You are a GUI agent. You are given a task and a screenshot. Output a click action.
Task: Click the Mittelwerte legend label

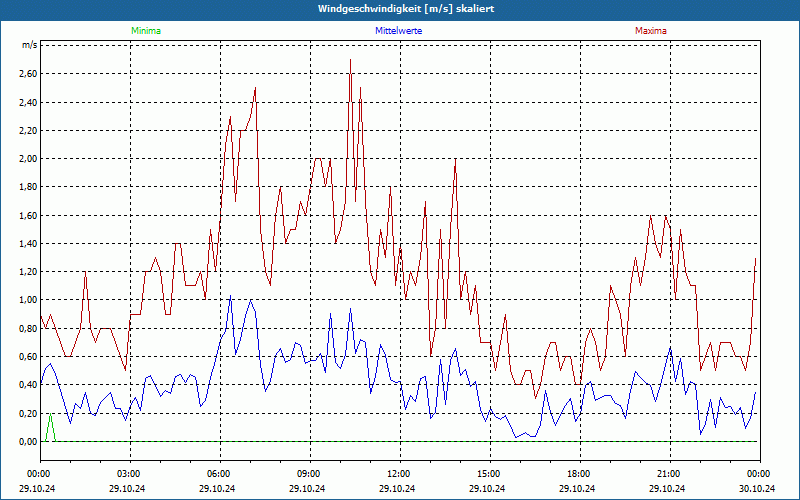398,31
